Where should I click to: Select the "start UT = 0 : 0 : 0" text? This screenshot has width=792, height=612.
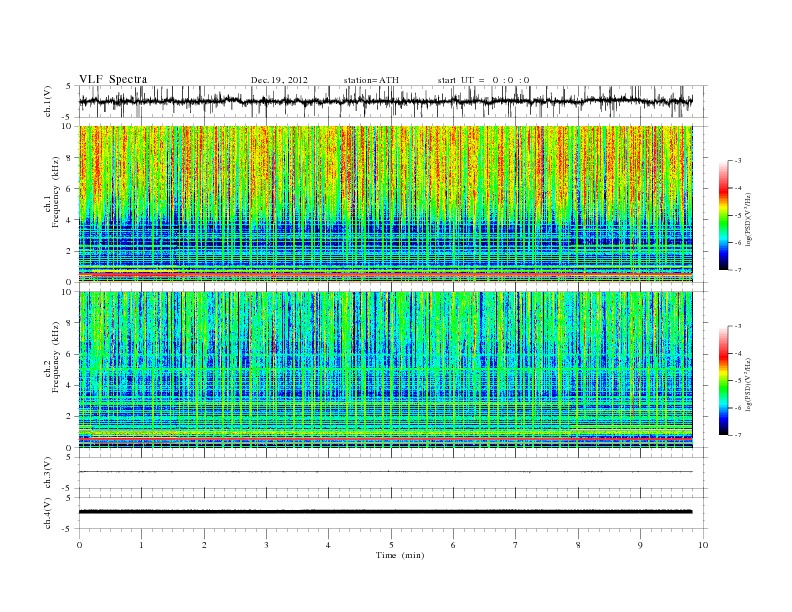coord(483,80)
